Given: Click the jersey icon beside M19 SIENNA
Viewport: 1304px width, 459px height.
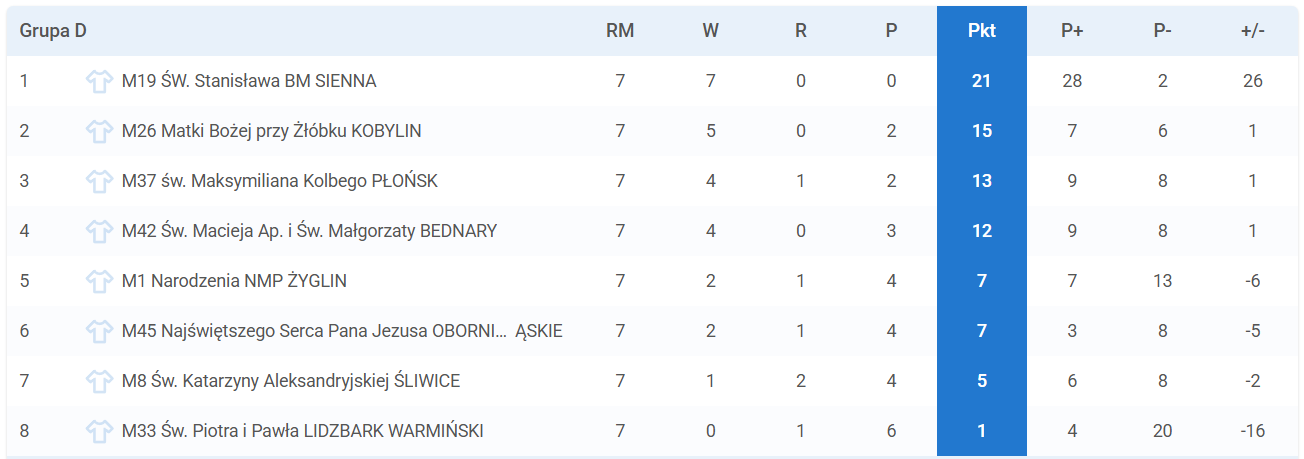Looking at the screenshot, I should click(99, 81).
